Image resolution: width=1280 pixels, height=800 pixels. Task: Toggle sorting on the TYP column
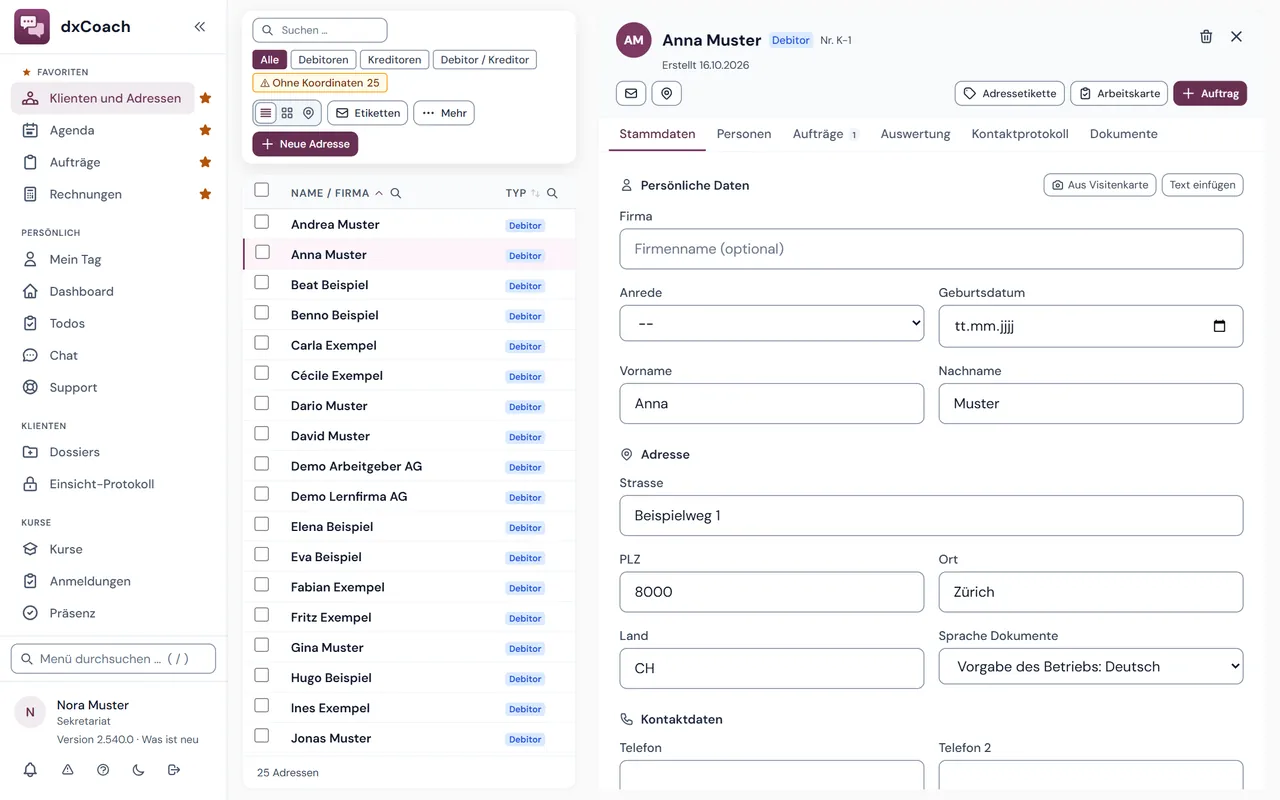coord(535,193)
